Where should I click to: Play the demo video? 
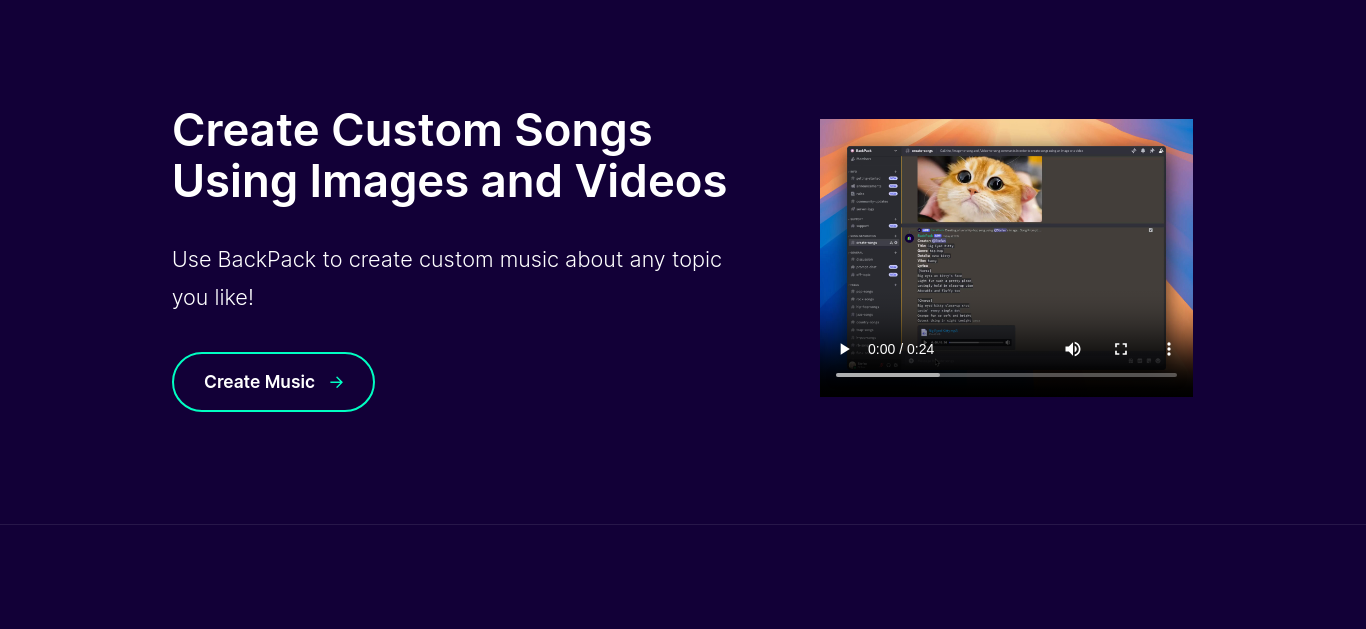pyautogui.click(x=844, y=349)
